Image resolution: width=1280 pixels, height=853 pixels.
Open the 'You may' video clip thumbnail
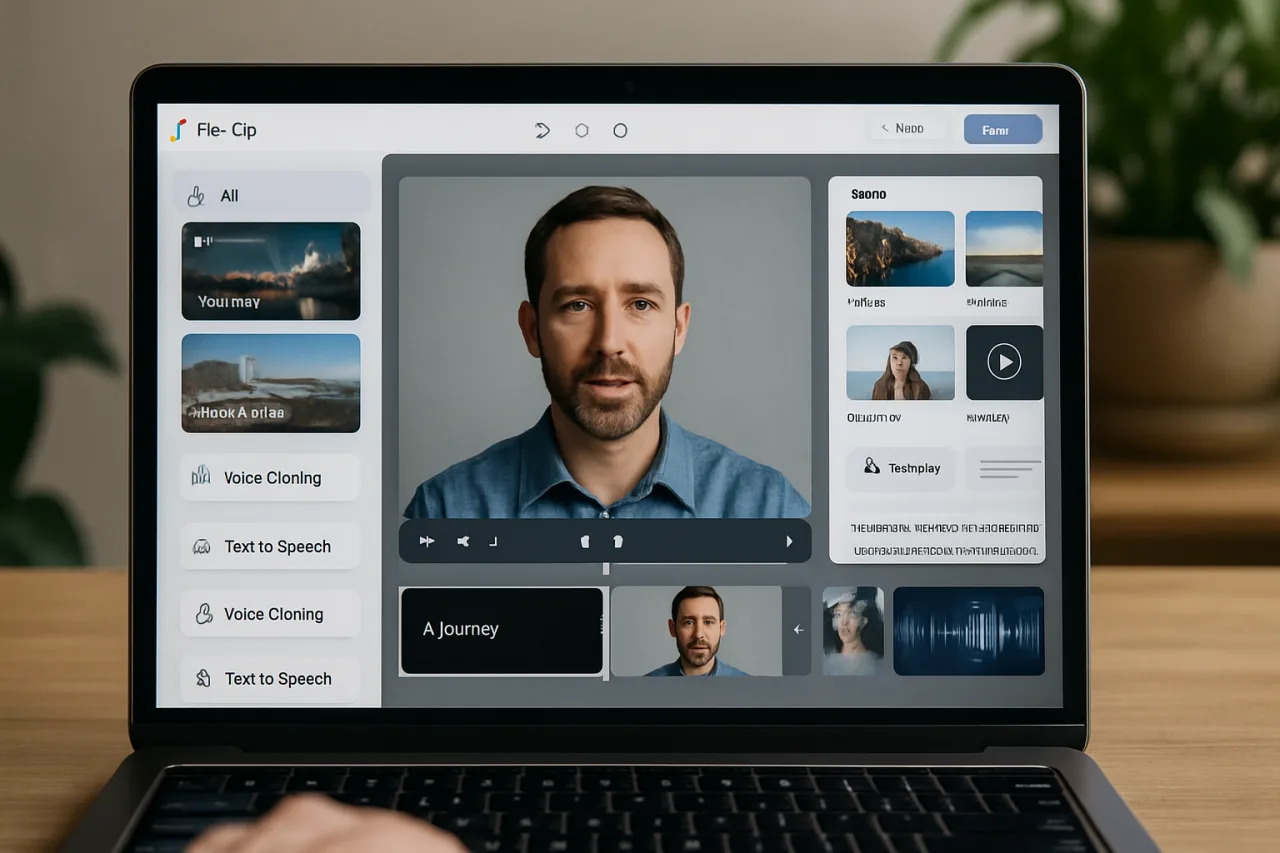pyautogui.click(x=271, y=271)
